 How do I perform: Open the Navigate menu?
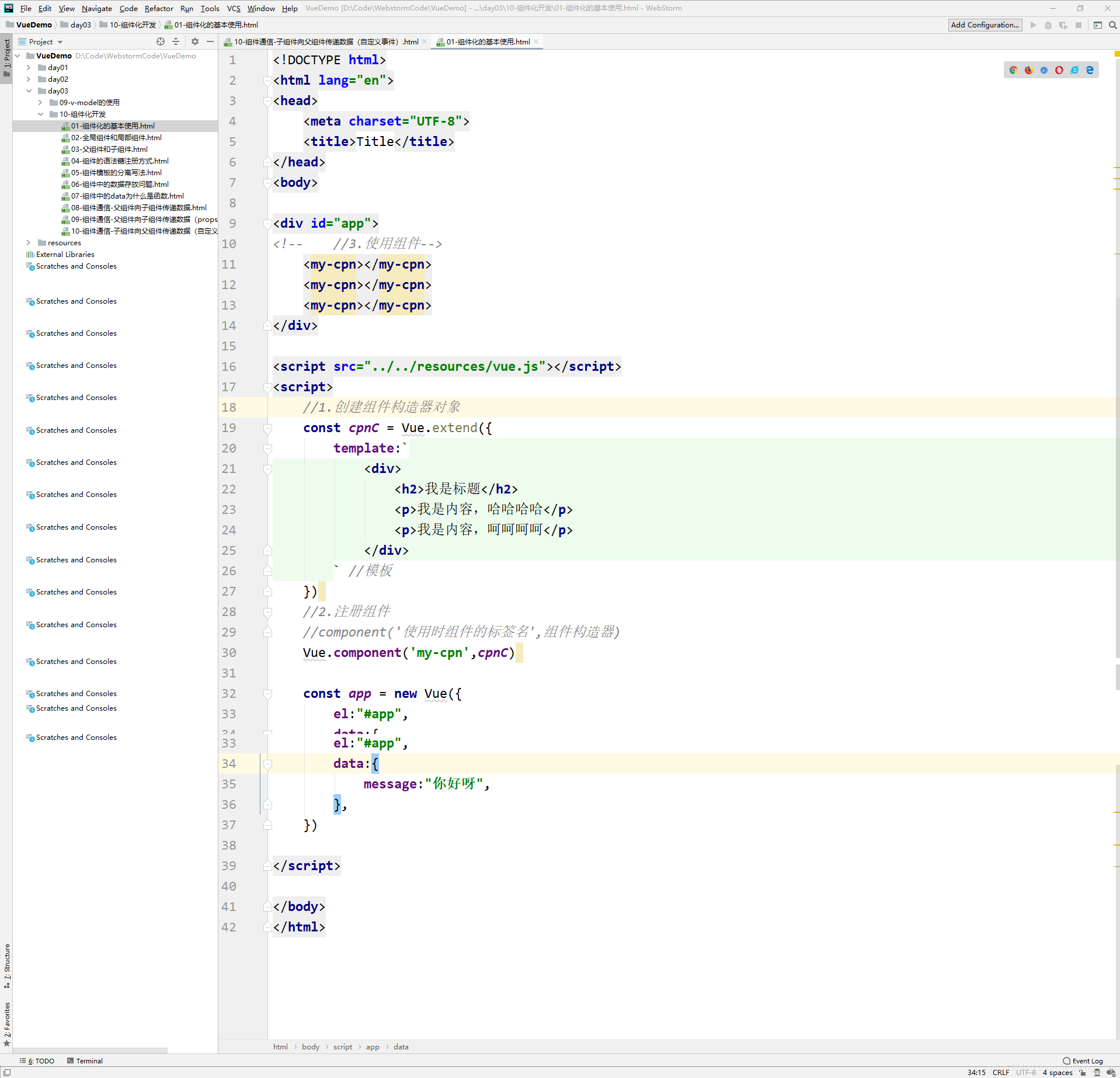[x=97, y=8]
